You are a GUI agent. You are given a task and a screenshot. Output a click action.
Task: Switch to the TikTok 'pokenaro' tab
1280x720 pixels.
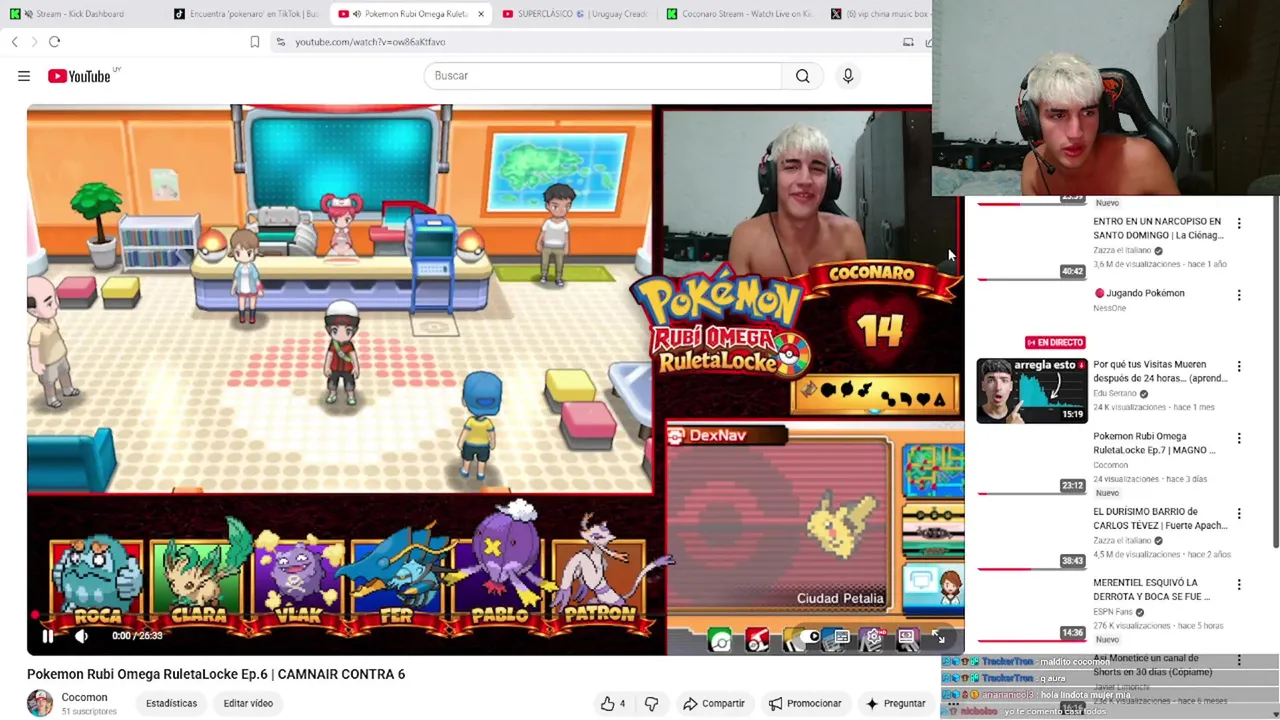245,14
